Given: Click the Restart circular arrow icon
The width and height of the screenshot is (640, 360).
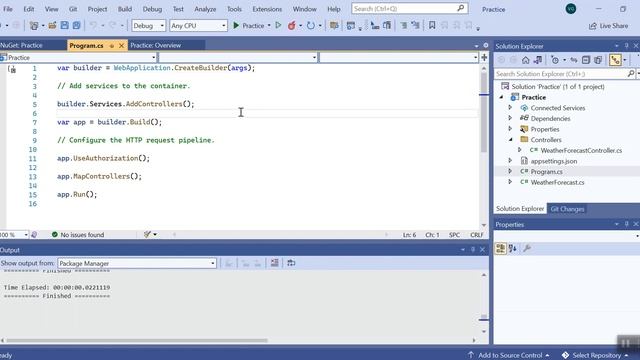Looking at the screenshot, I should (311, 25).
